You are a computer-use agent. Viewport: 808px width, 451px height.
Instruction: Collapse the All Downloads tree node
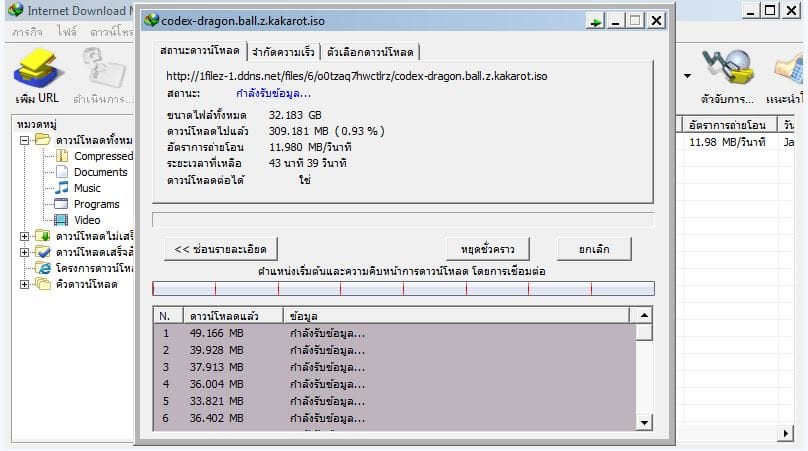[24, 140]
